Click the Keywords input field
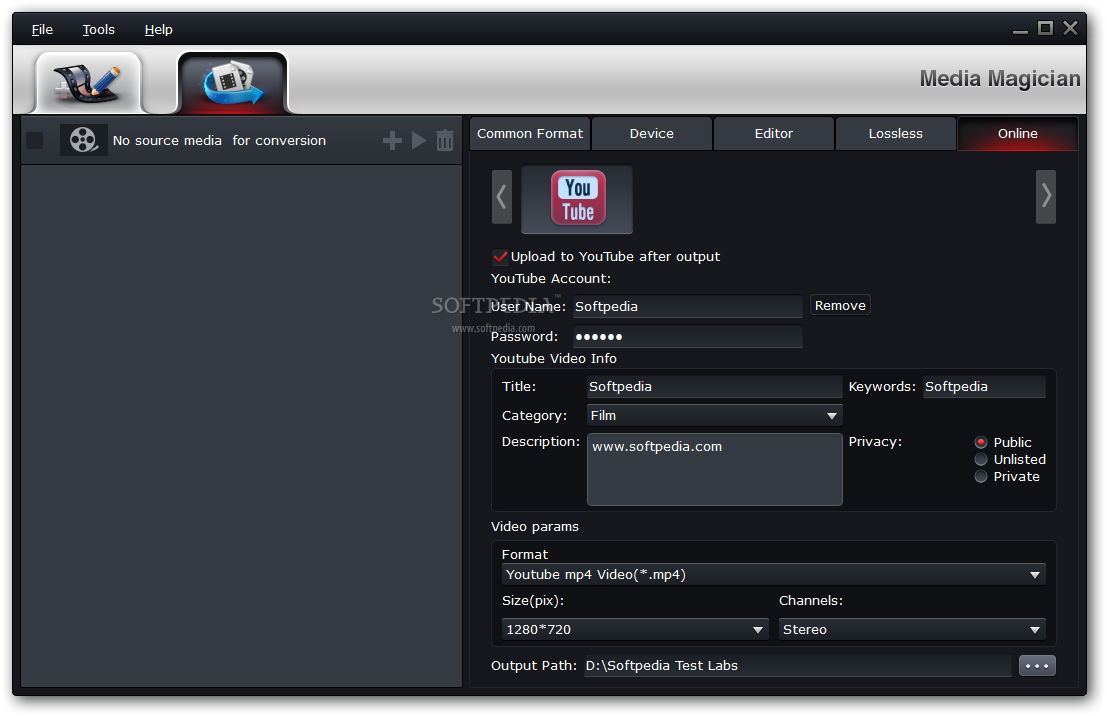Viewport: 1107px width, 716px height. tap(984, 386)
